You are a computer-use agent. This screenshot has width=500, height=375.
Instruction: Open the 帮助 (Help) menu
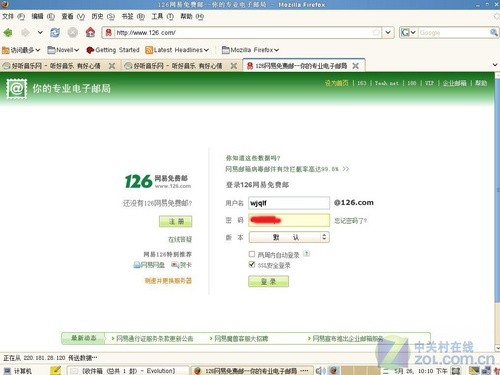[x=192, y=16]
